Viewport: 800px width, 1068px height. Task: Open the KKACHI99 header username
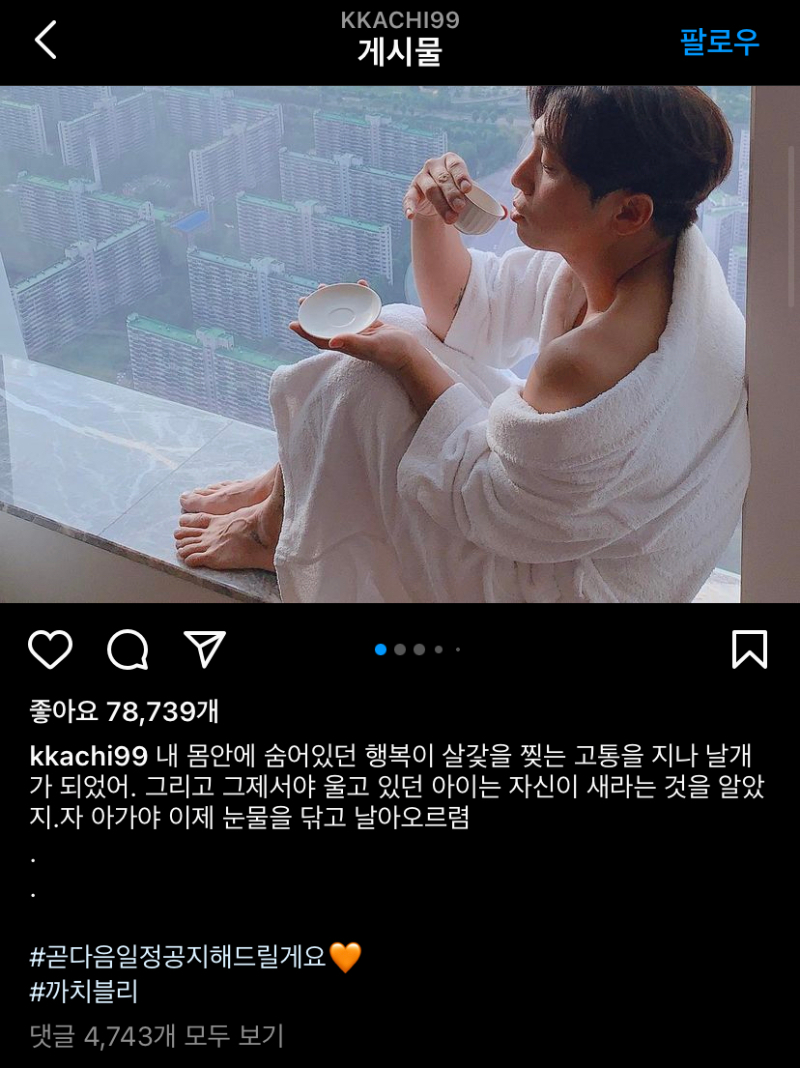pyautogui.click(x=400, y=20)
